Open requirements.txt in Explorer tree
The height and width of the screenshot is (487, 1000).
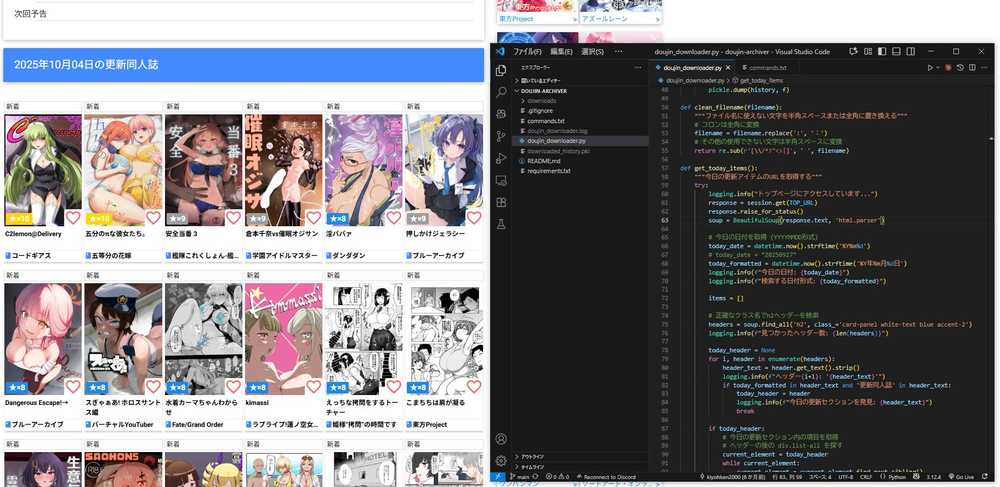tap(579, 171)
